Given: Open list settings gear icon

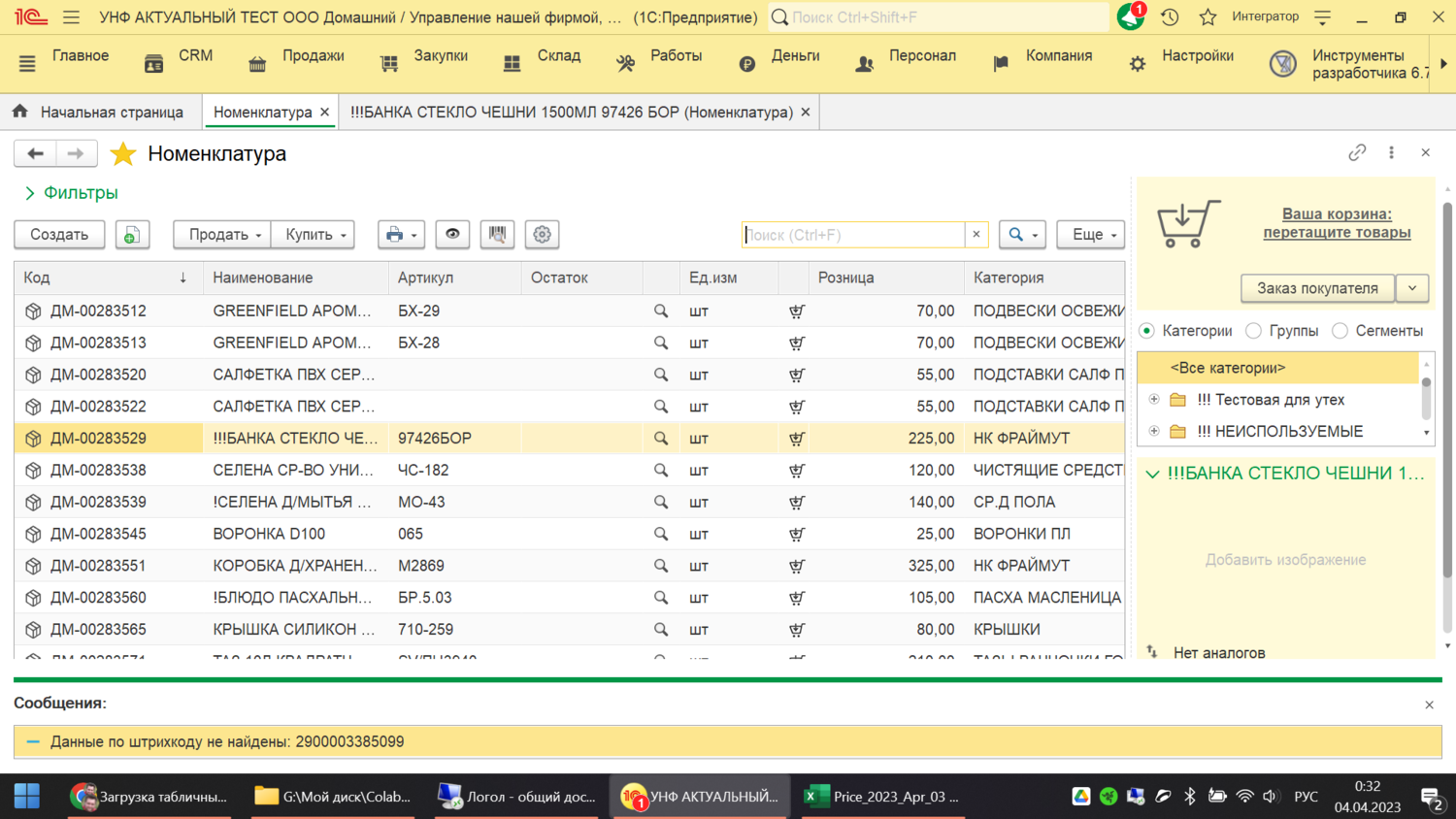Looking at the screenshot, I should (542, 234).
